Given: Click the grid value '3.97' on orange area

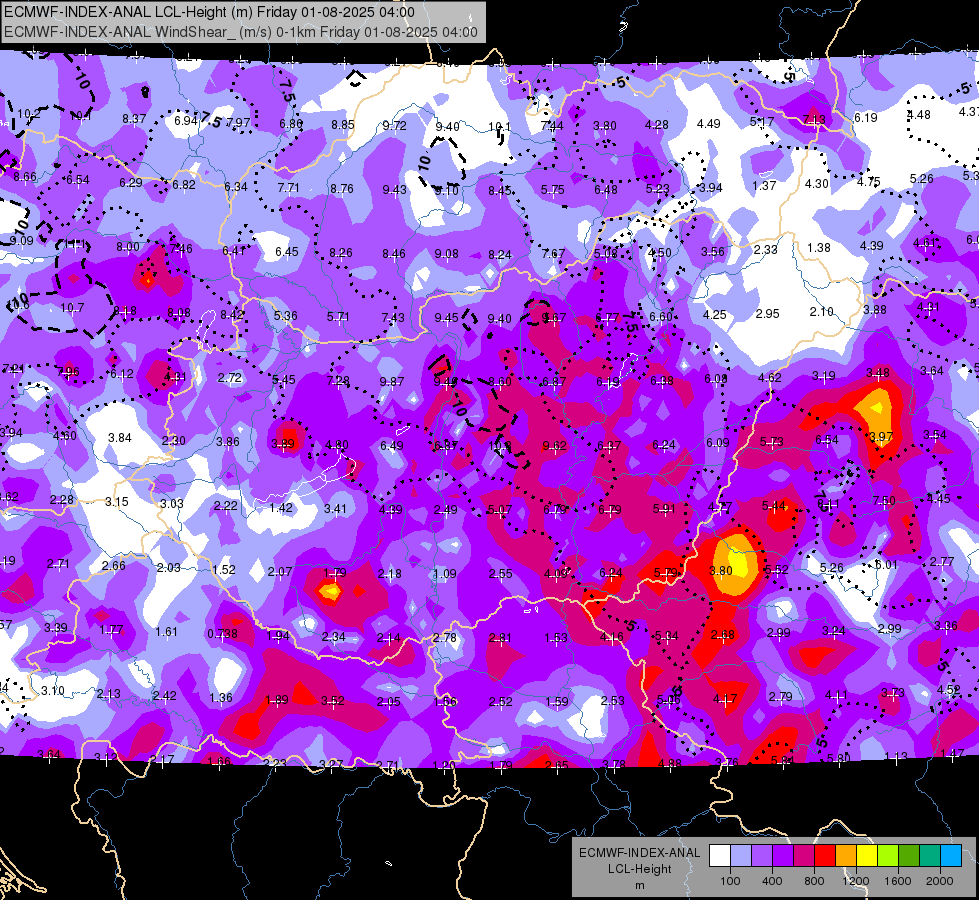Looking at the screenshot, I should (x=881, y=436).
